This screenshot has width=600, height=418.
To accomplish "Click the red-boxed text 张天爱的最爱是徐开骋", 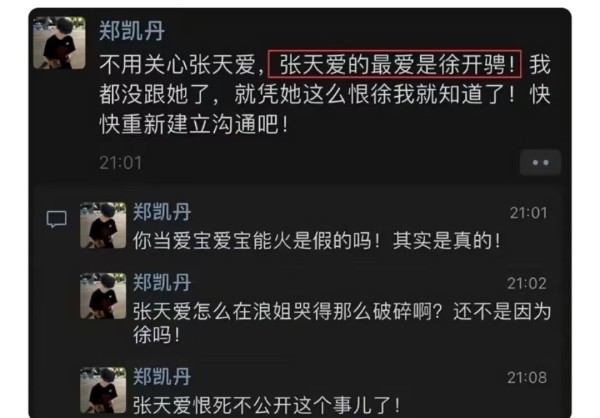I will tap(395, 64).
